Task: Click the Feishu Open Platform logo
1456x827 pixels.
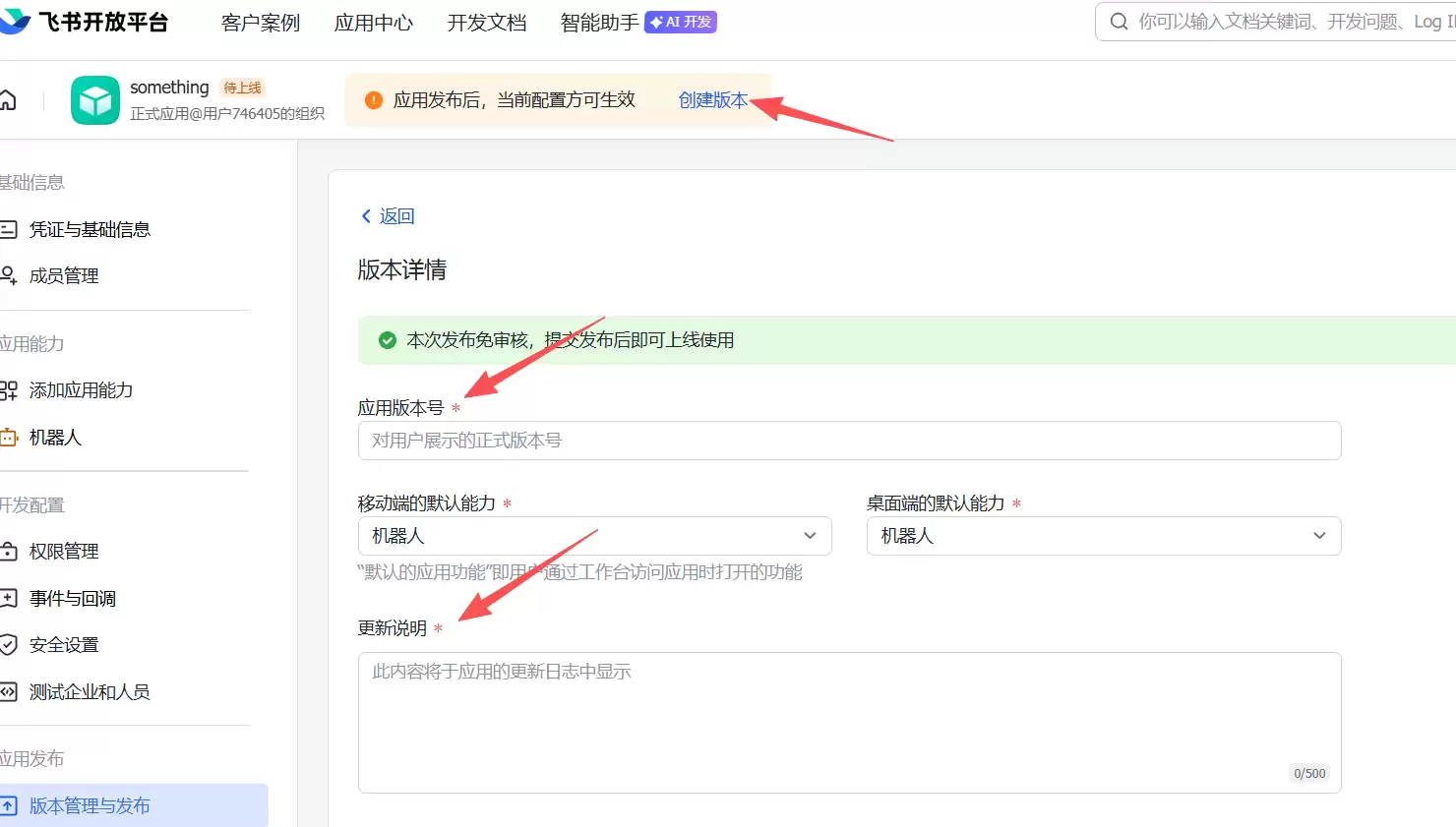Action: point(87,22)
